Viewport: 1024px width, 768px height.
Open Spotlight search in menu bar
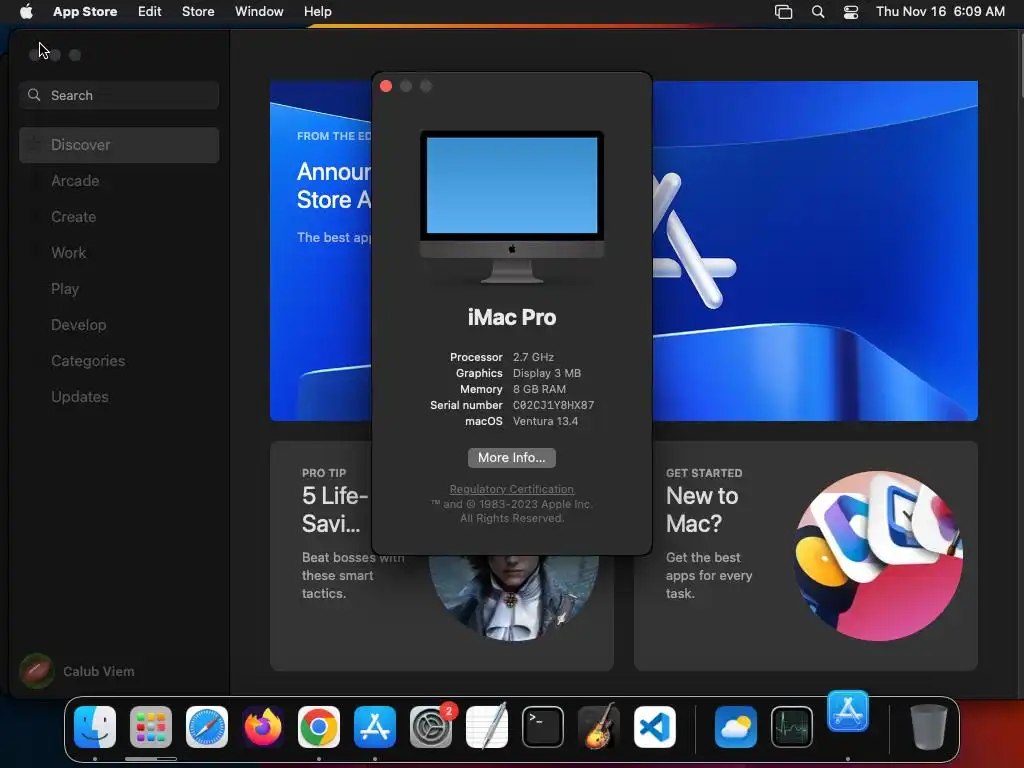(818, 12)
